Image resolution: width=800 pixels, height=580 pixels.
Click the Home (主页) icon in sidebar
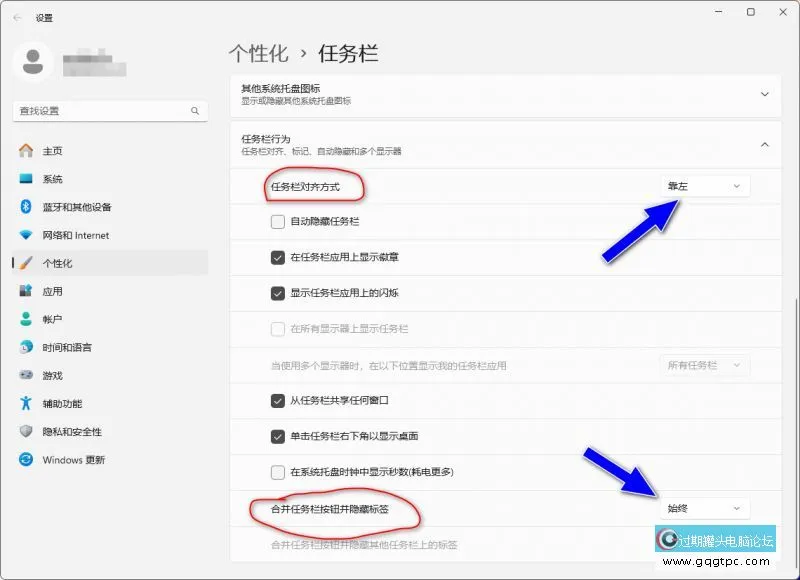coord(26,151)
